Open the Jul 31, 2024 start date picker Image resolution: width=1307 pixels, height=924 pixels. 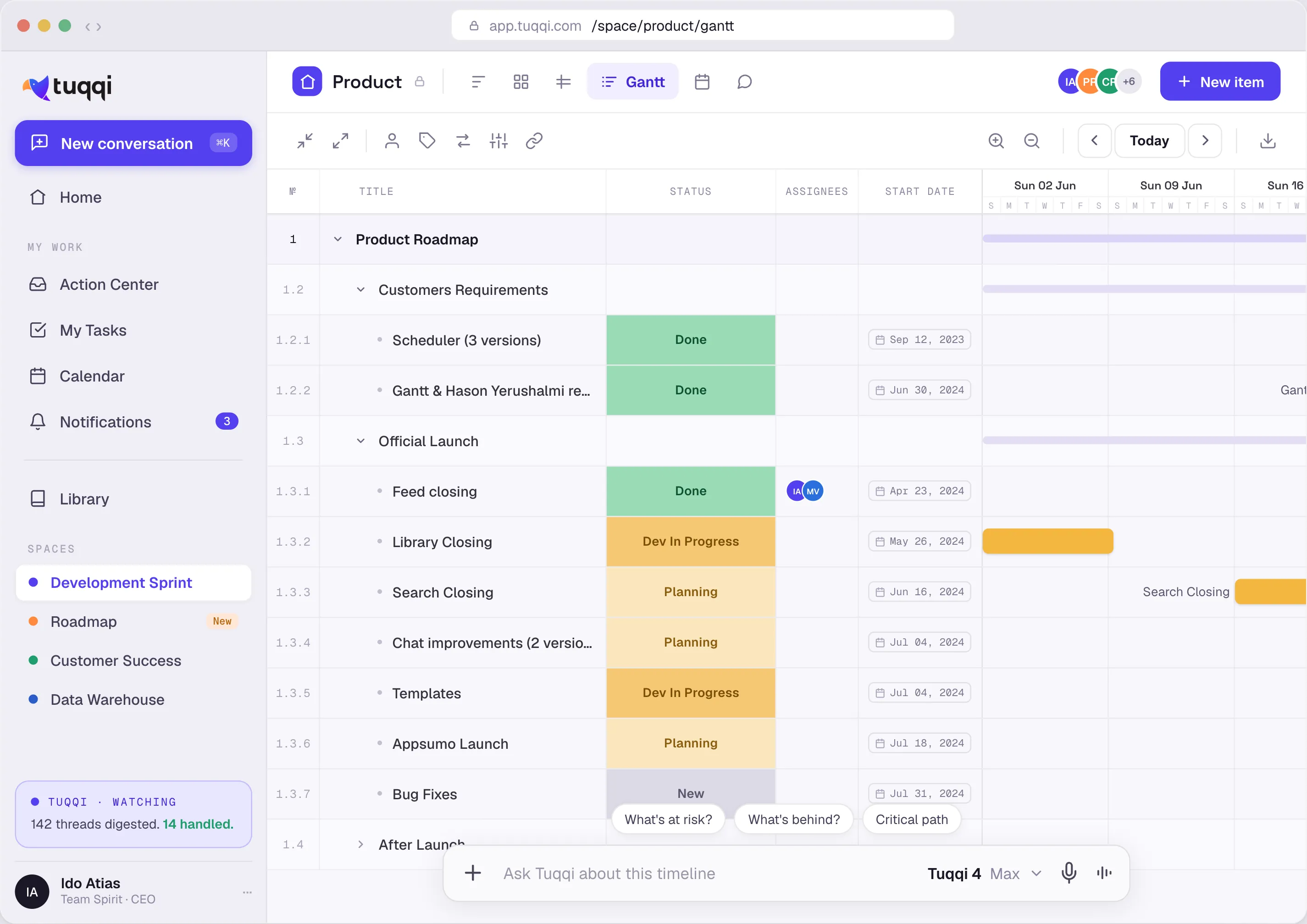pyautogui.click(x=919, y=794)
